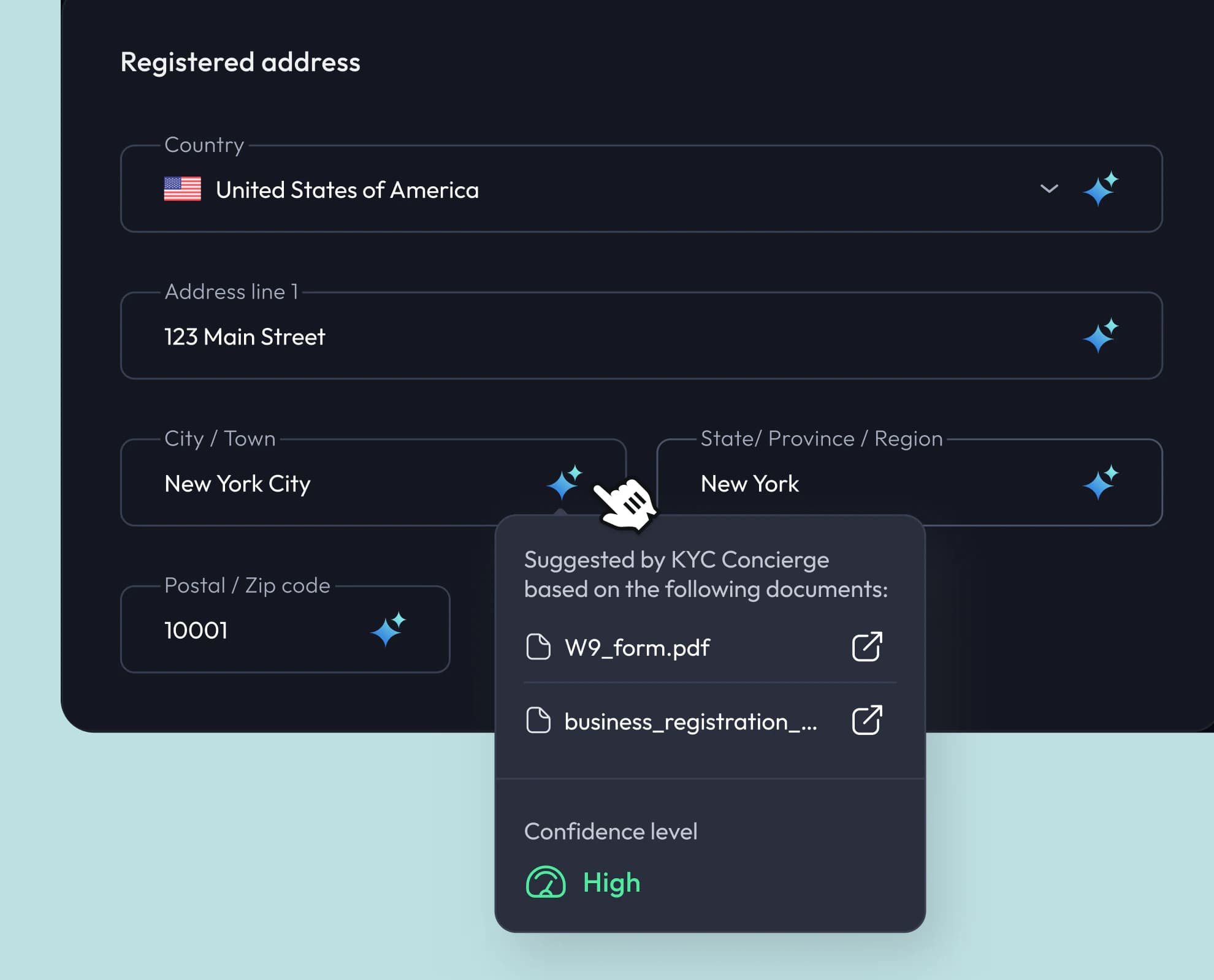Click the sparkle icon in City / Town field

click(564, 482)
